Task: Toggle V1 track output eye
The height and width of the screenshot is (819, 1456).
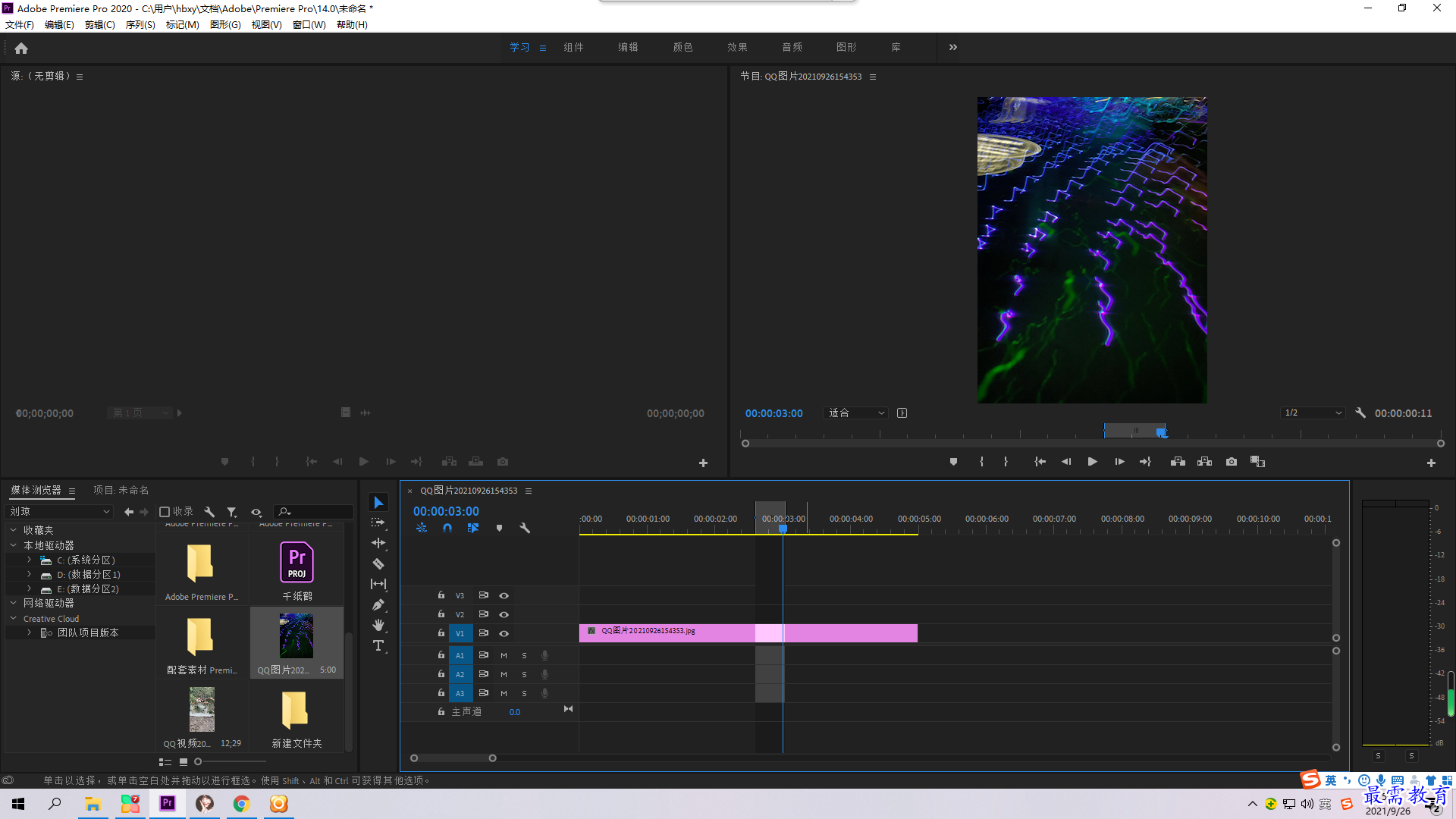Action: (504, 633)
